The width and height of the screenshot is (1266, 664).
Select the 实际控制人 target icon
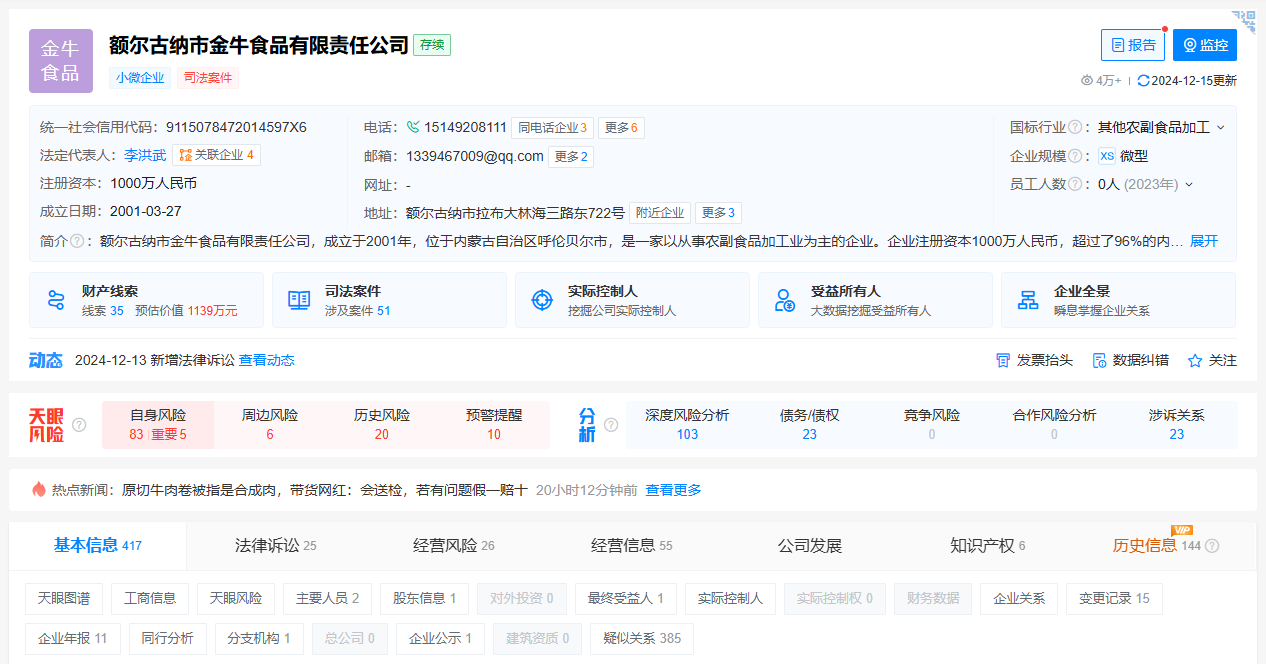pyautogui.click(x=541, y=299)
